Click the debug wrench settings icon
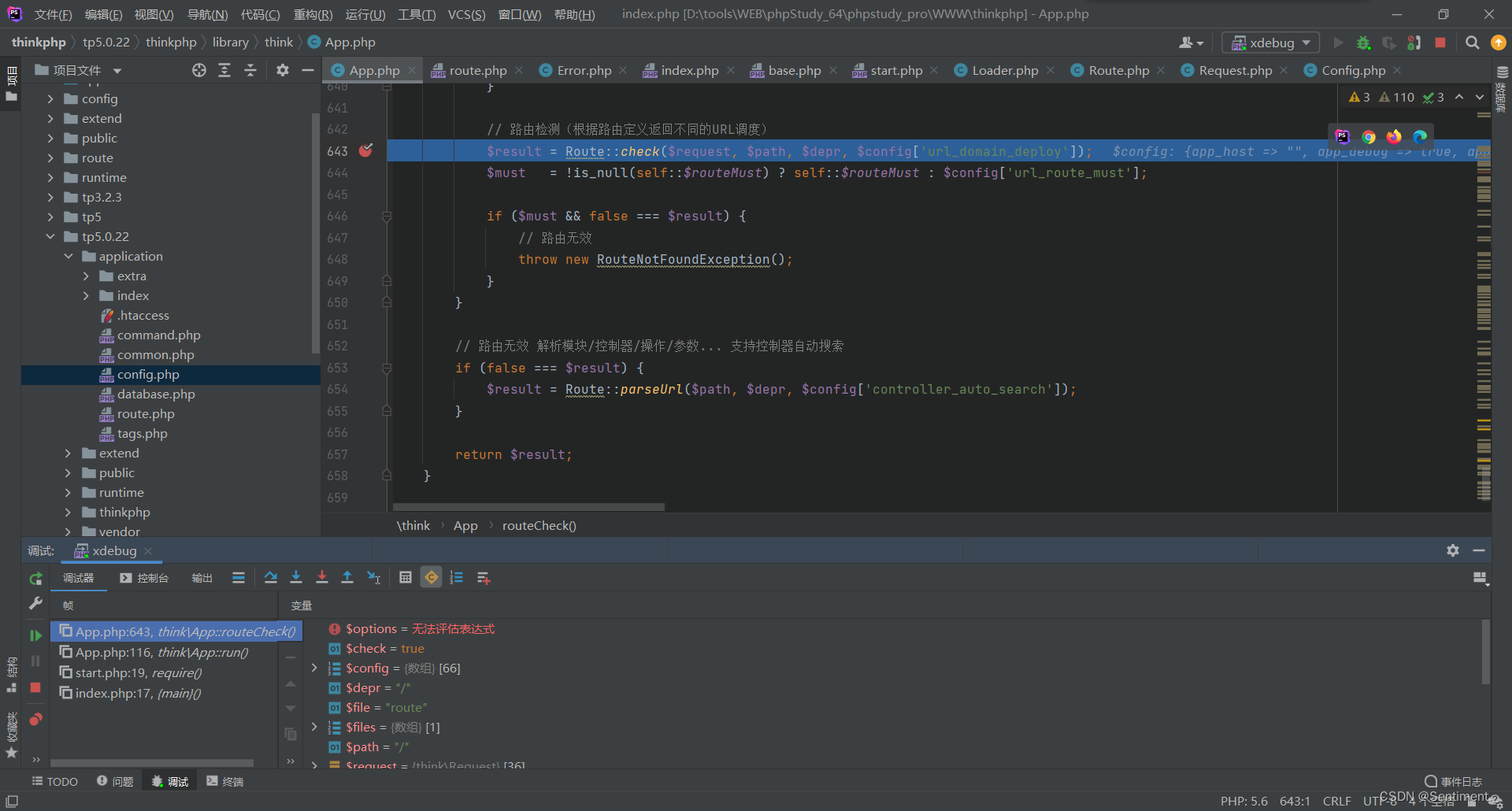Image resolution: width=1512 pixels, height=811 pixels. 35,603
